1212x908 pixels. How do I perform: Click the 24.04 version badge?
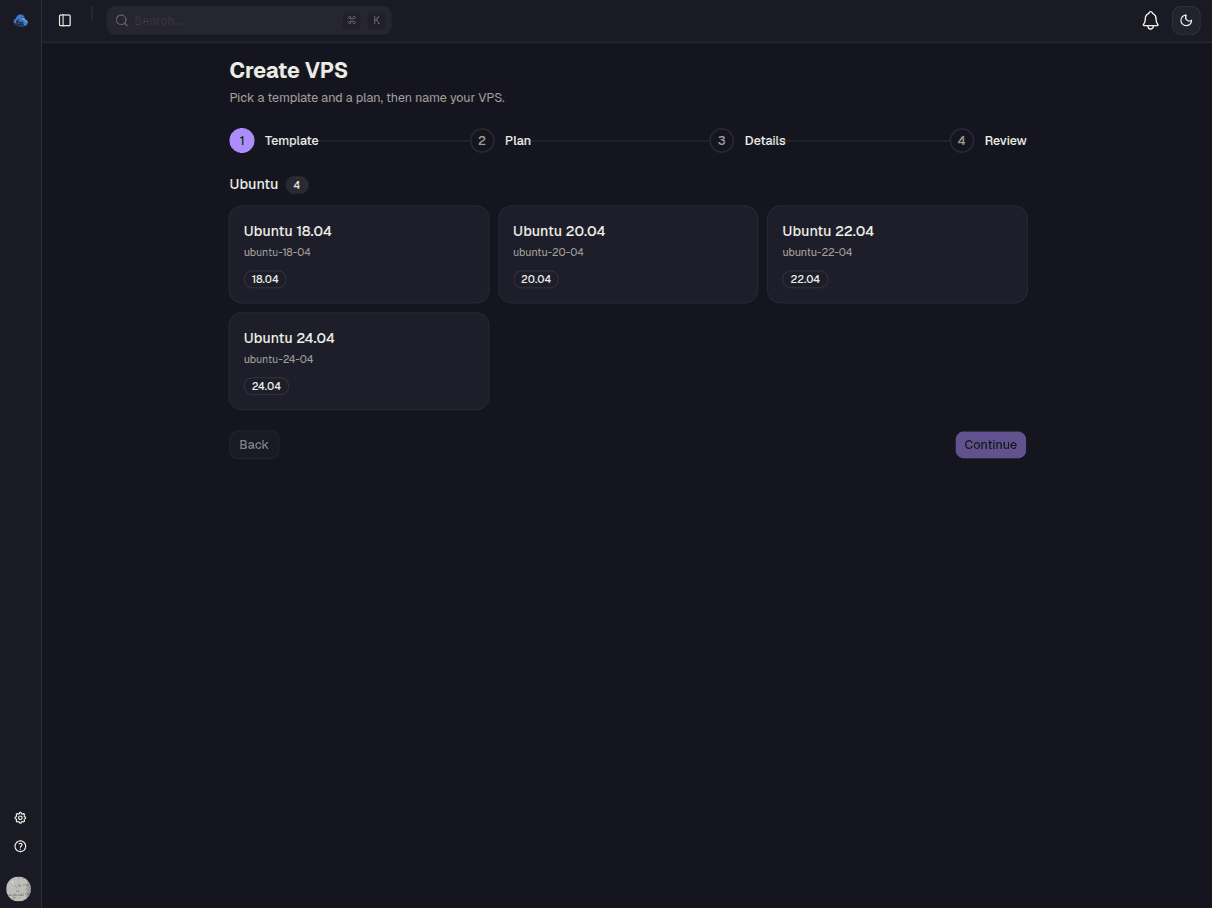coord(266,386)
